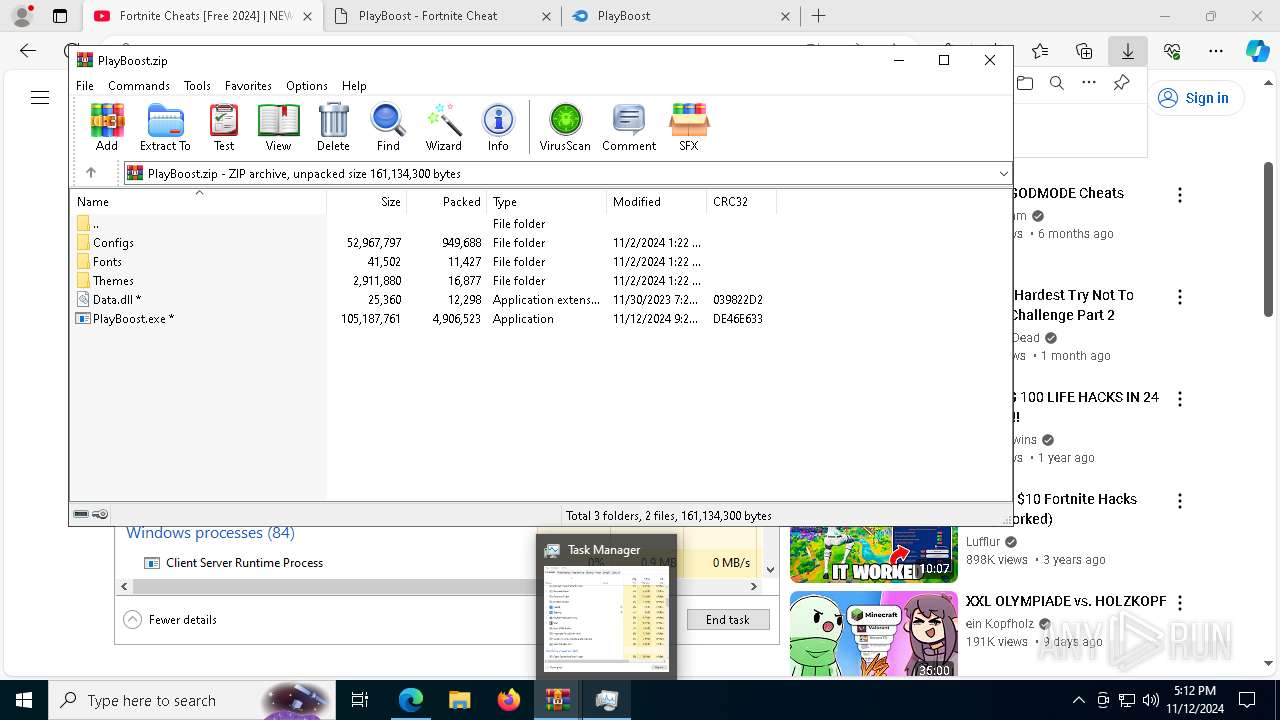This screenshot has width=1280, height=720.
Task: Click End task in Task Manager
Action: 728,620
